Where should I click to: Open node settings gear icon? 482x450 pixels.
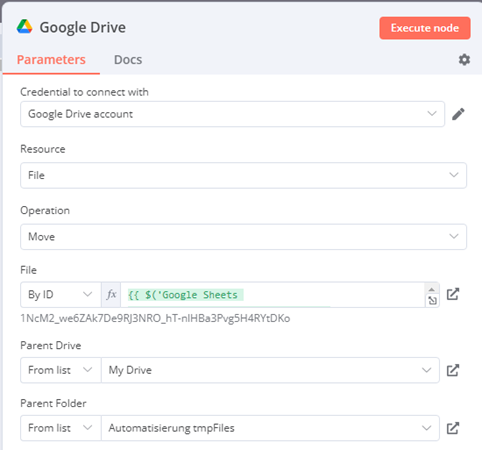(464, 60)
